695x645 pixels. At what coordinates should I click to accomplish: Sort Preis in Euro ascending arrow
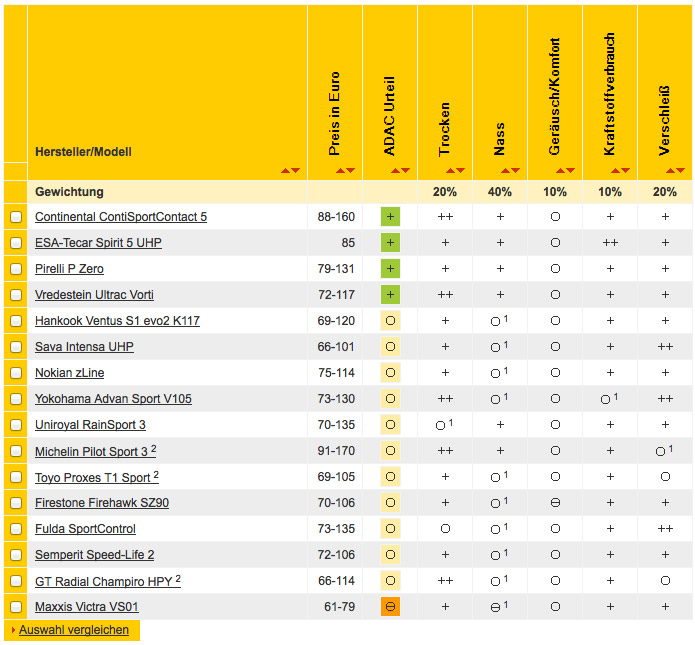(340, 171)
